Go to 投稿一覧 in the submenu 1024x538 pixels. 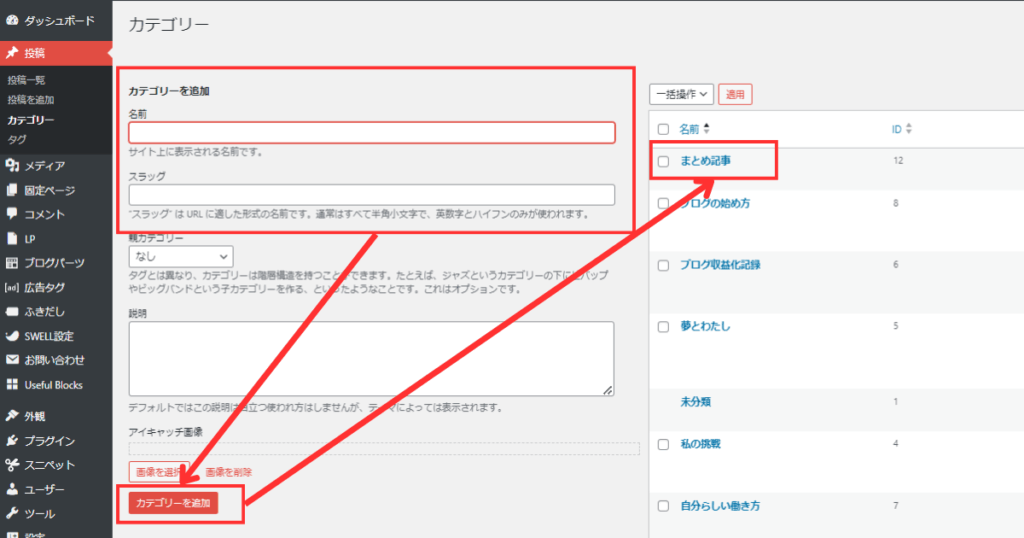tap(26, 80)
